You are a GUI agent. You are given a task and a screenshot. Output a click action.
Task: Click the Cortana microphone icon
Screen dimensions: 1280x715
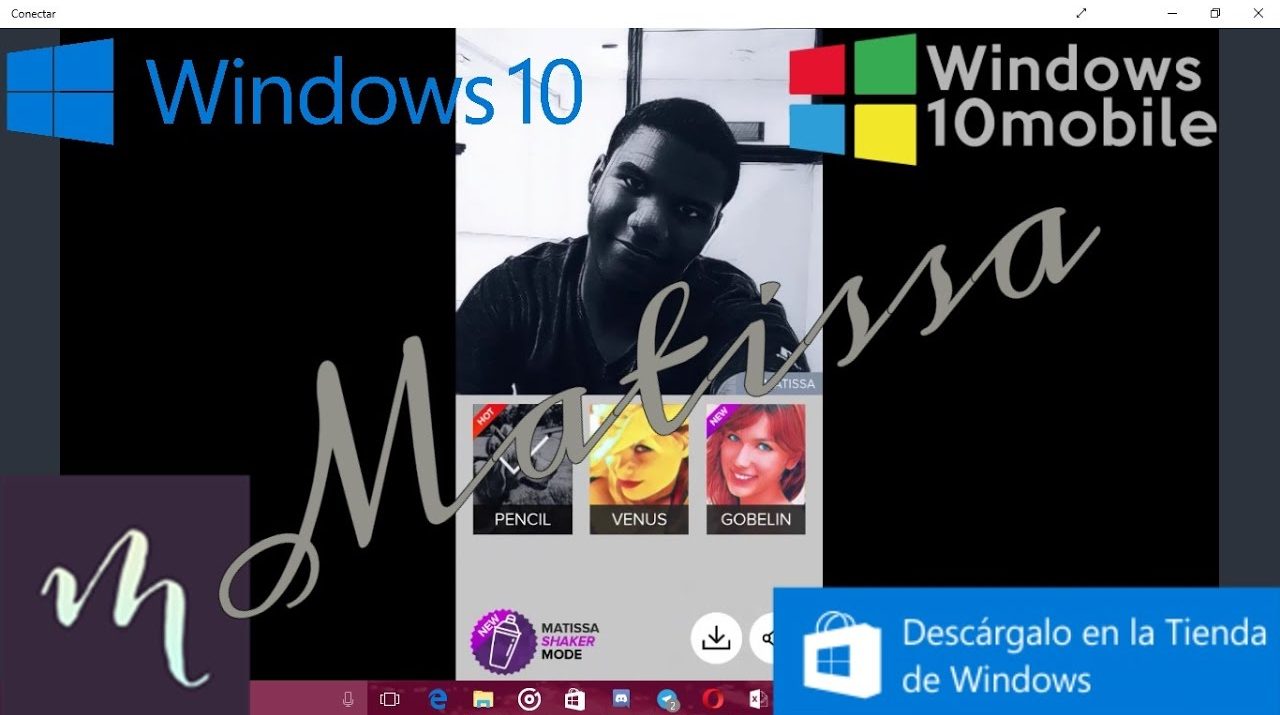348,699
